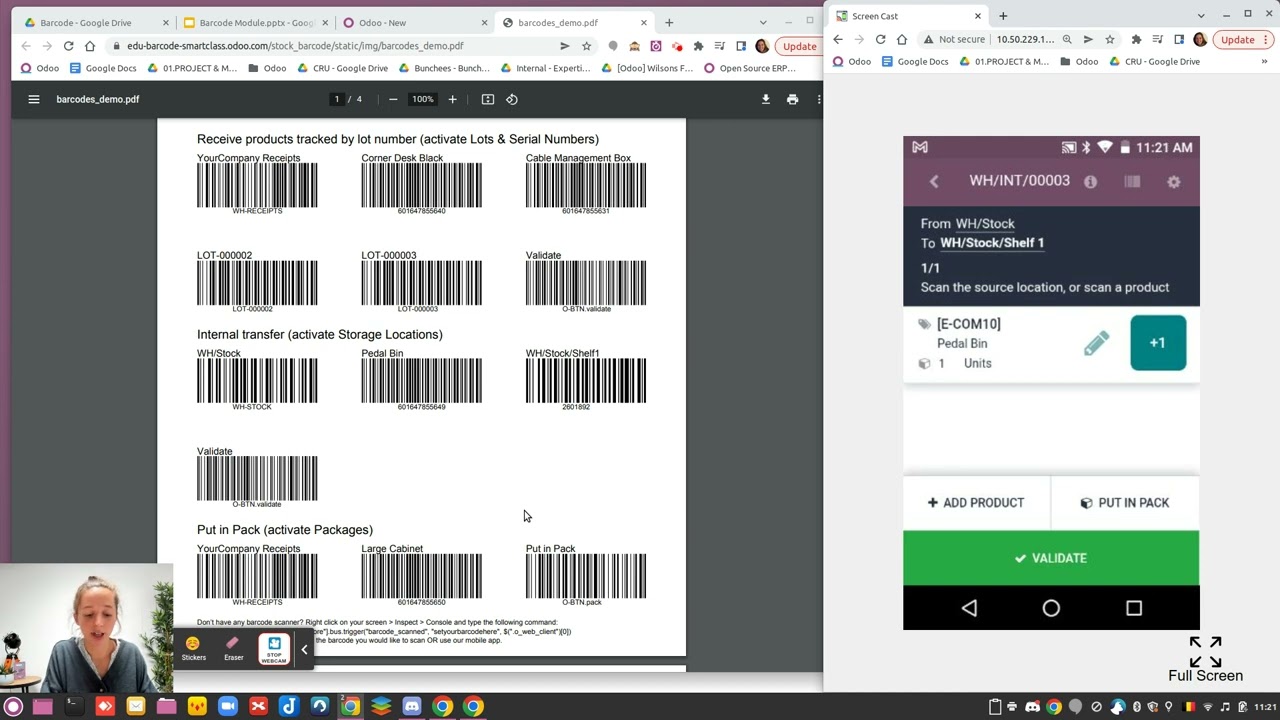Add one unit with +1 button
This screenshot has height=720, width=1280.
tap(1158, 343)
